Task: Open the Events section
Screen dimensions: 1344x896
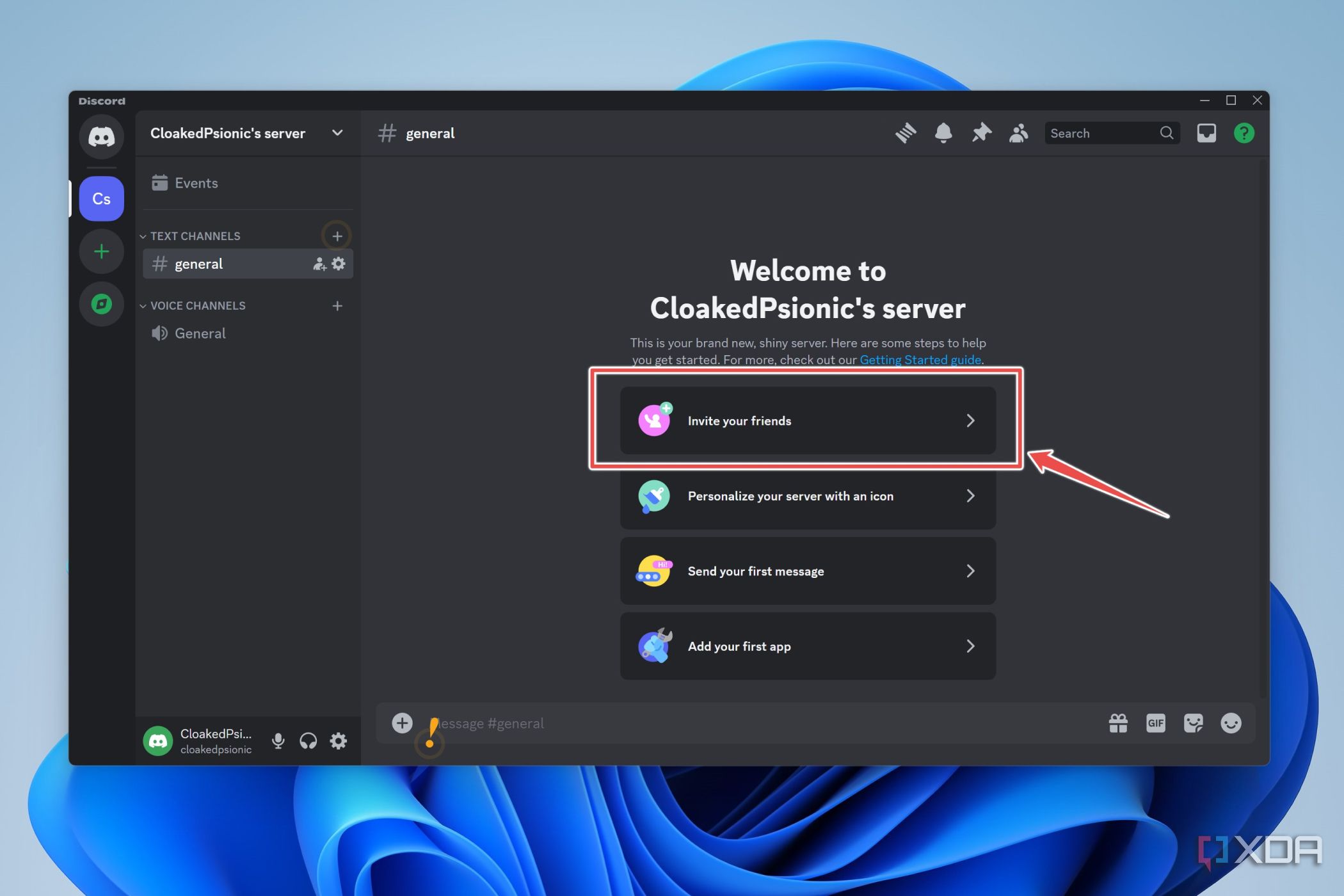Action: 196,182
